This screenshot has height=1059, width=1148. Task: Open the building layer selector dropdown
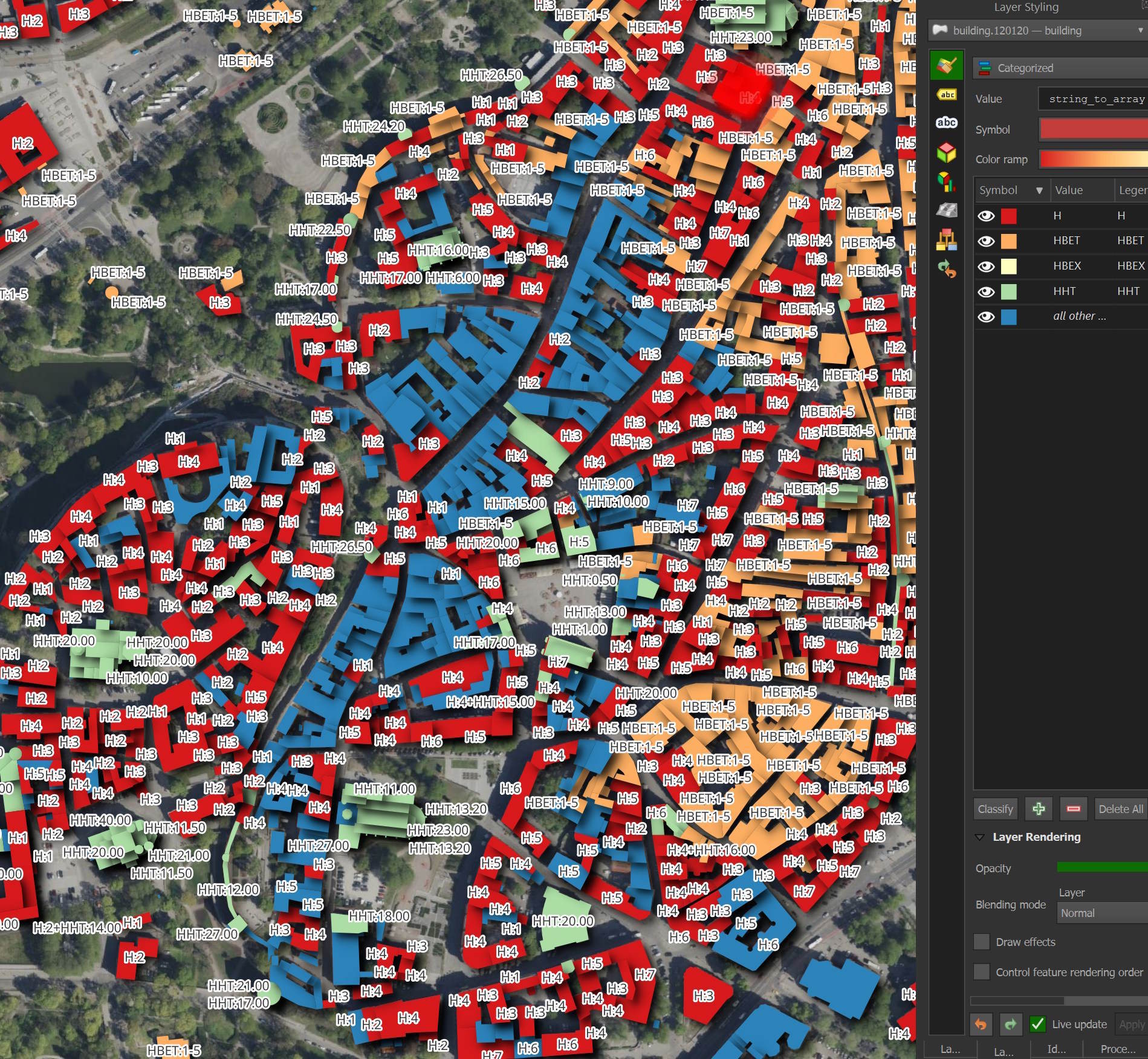coord(1039,30)
